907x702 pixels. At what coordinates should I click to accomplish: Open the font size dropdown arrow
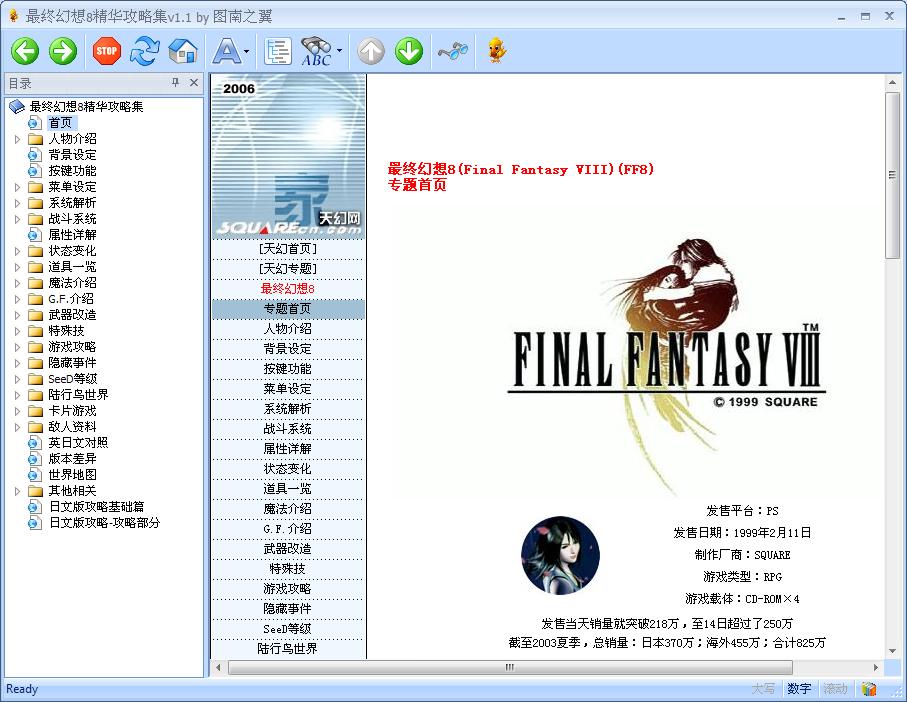pyautogui.click(x=245, y=51)
